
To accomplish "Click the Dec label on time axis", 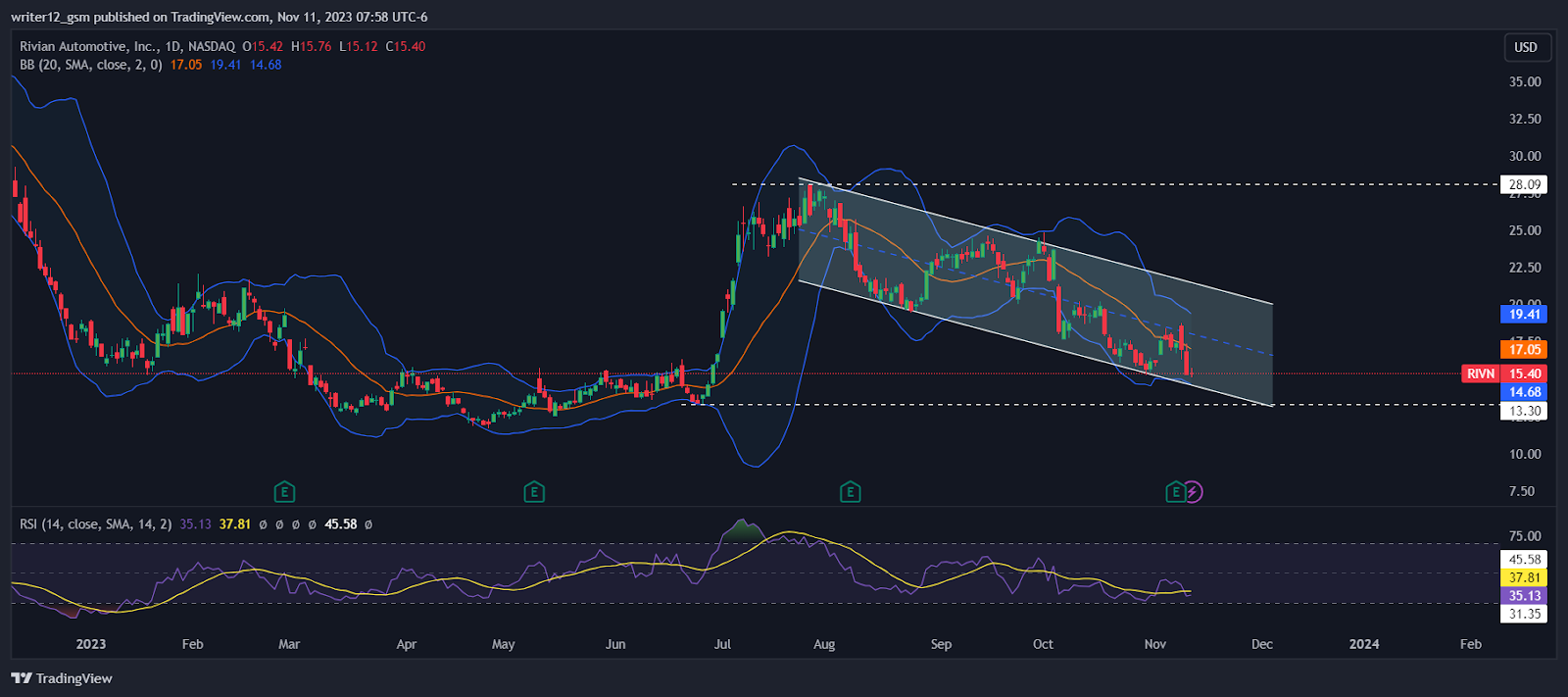I will [1262, 644].
